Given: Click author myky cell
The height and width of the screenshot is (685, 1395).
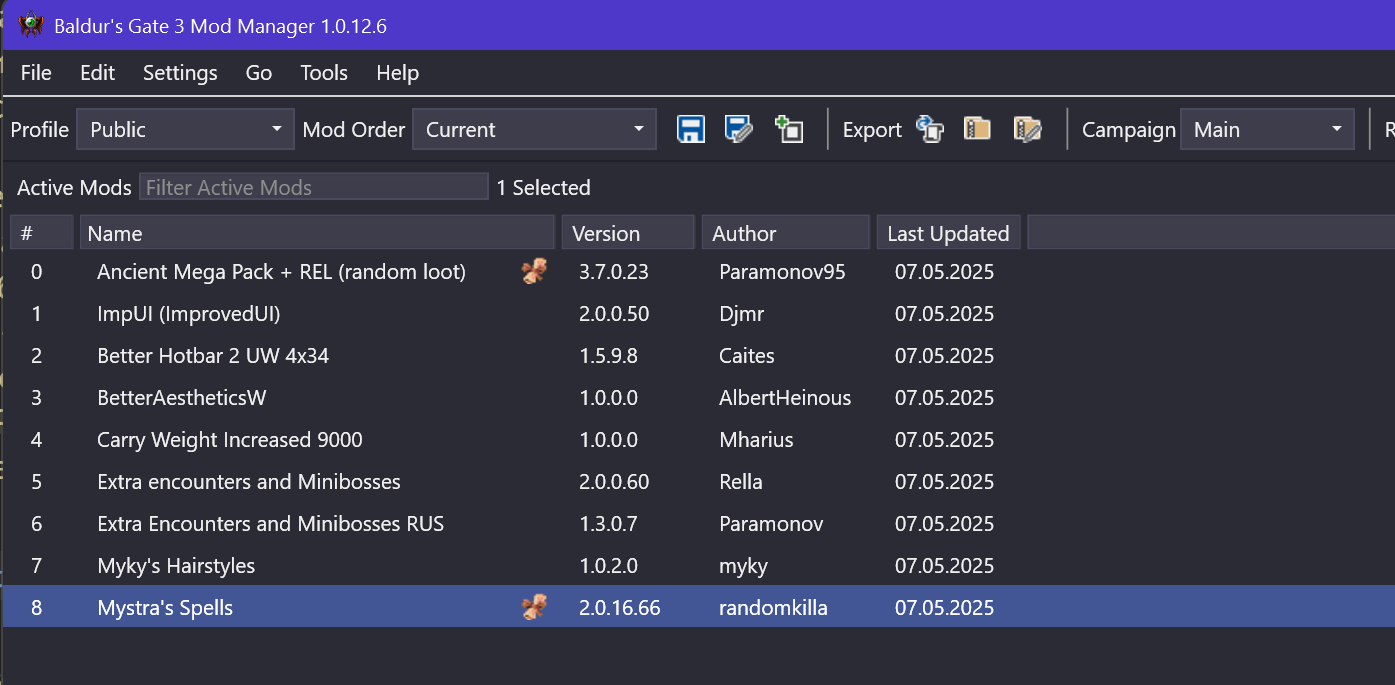Looking at the screenshot, I should pyautogui.click(x=743, y=566).
